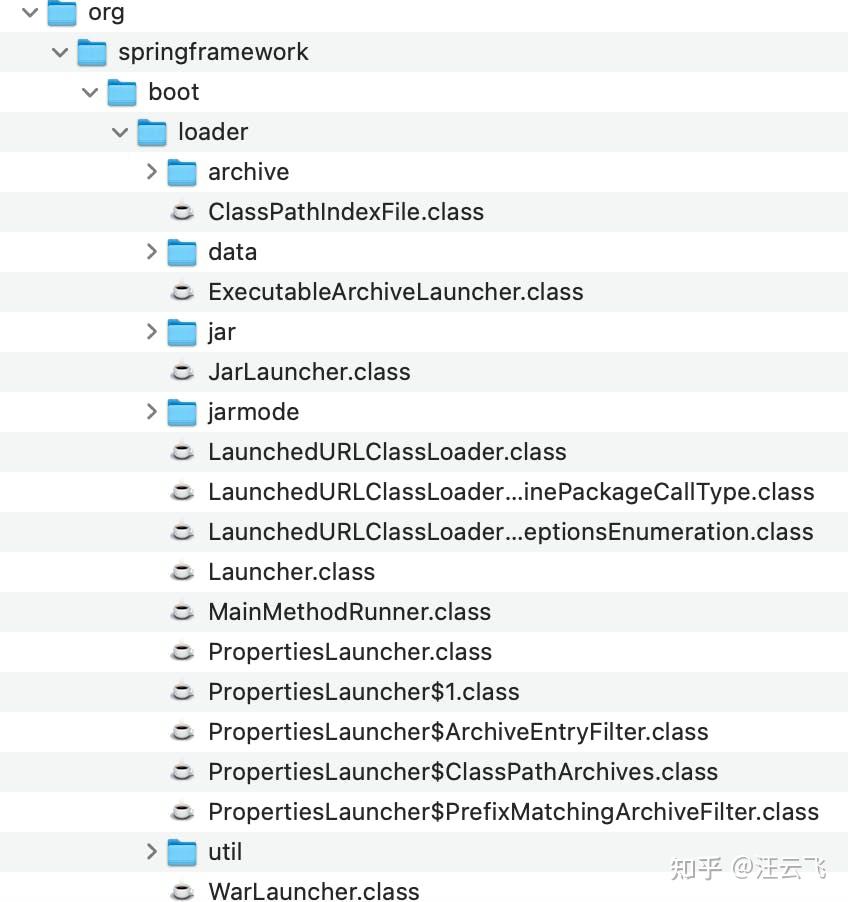Collapse the loader folder chevron
Screen dimensions: 848x902
(x=120, y=132)
